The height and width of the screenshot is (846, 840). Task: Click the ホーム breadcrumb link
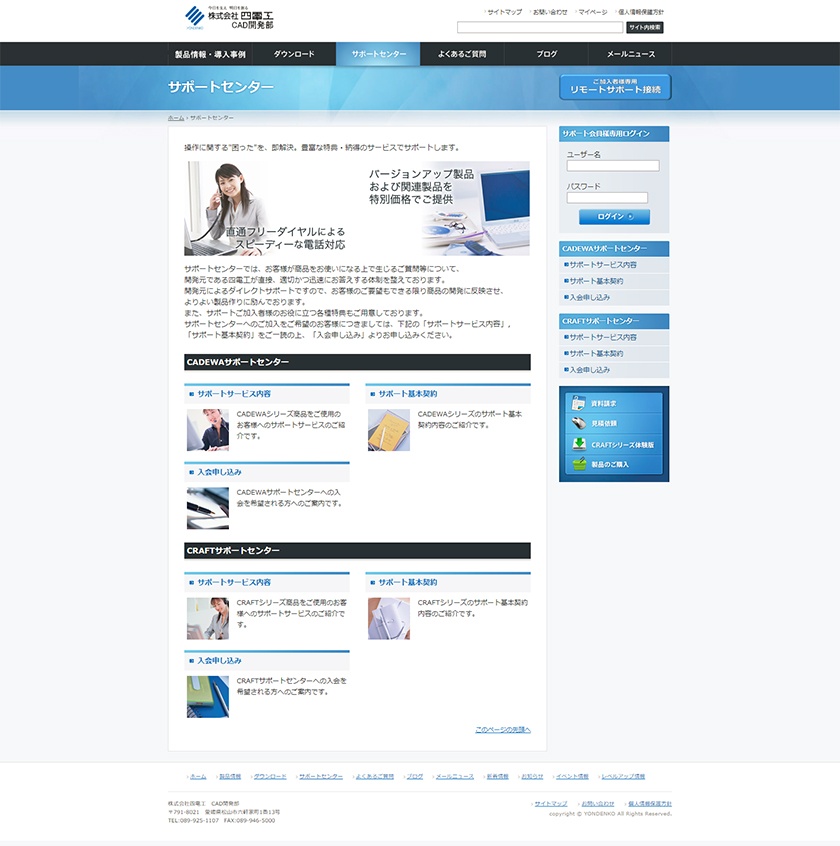click(x=176, y=118)
